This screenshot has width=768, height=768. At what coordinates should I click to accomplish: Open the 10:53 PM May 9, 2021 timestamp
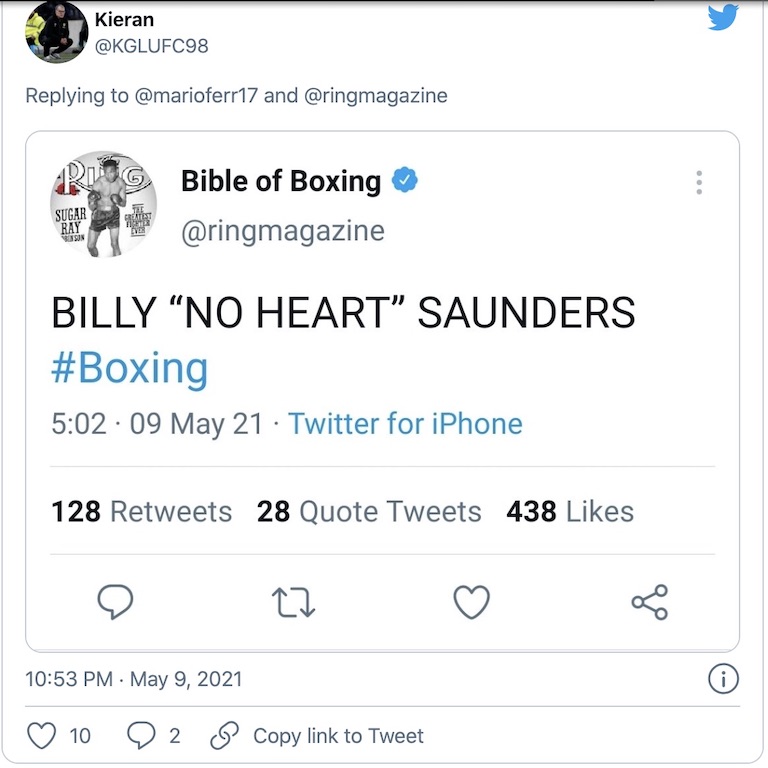pyautogui.click(x=133, y=679)
